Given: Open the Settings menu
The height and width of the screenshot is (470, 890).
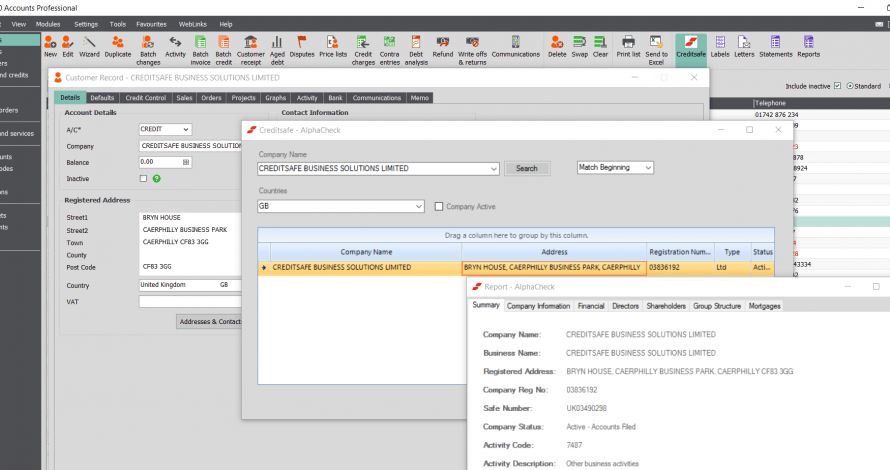Looking at the screenshot, I should (86, 24).
